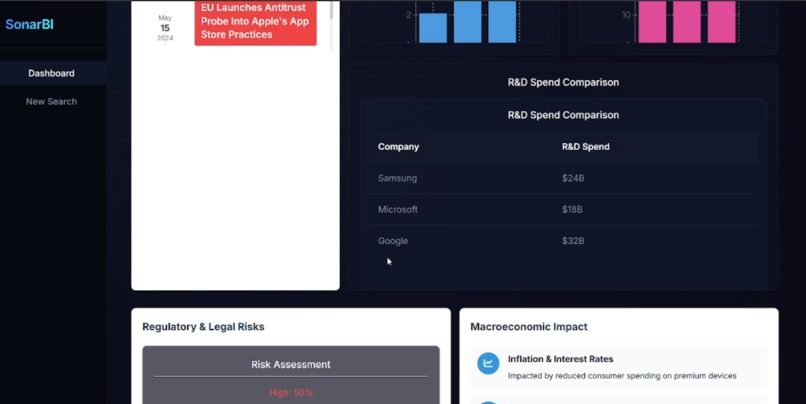Click the Company column header
The image size is (806, 404).
398,146
